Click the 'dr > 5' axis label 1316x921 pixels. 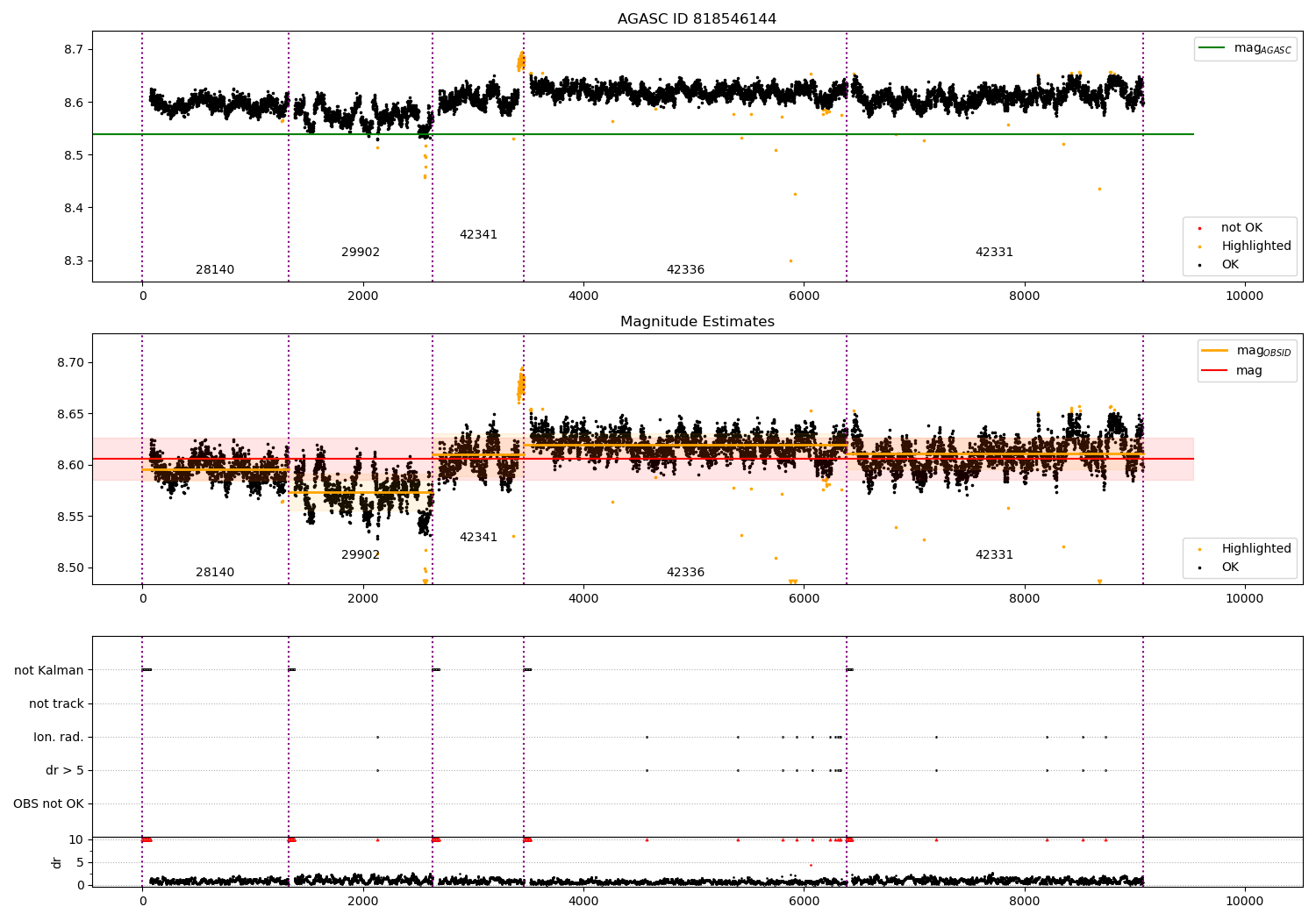(x=65, y=771)
